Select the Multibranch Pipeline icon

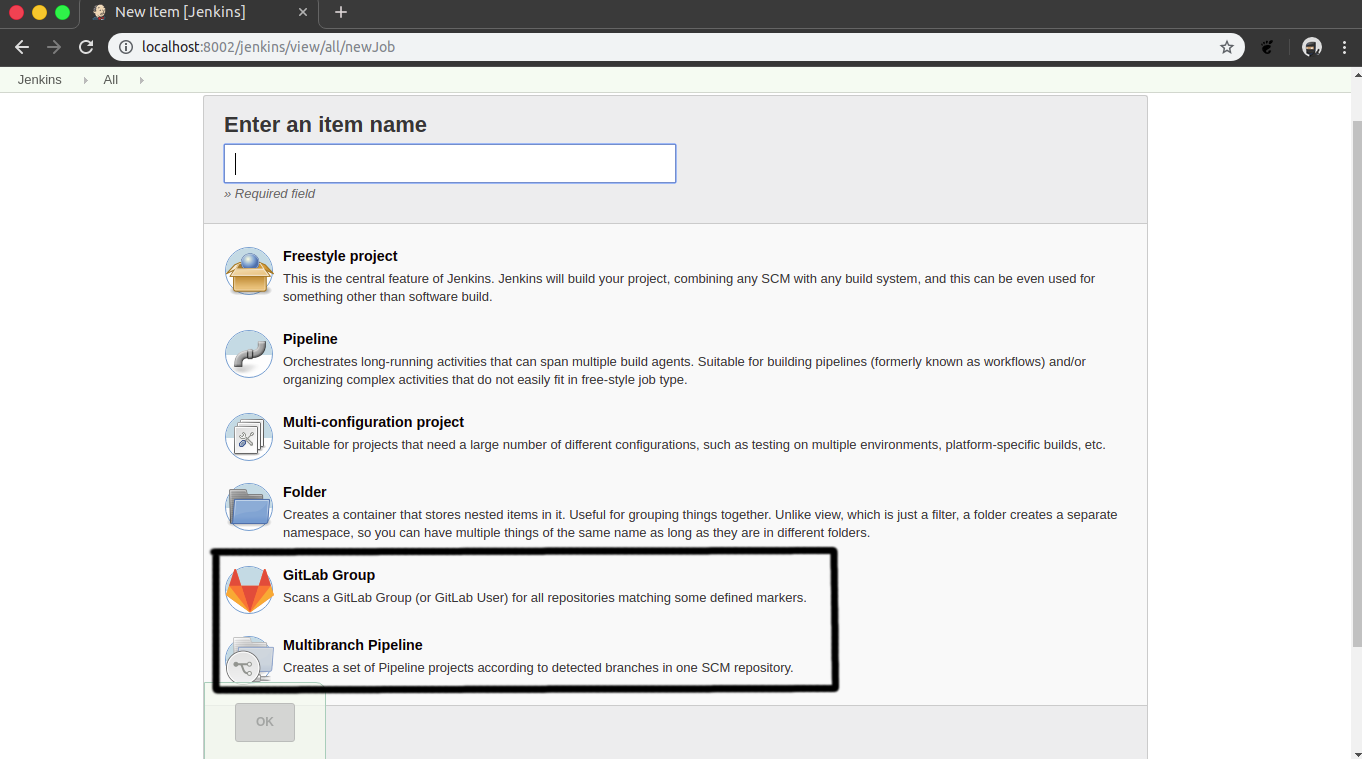[x=249, y=660]
